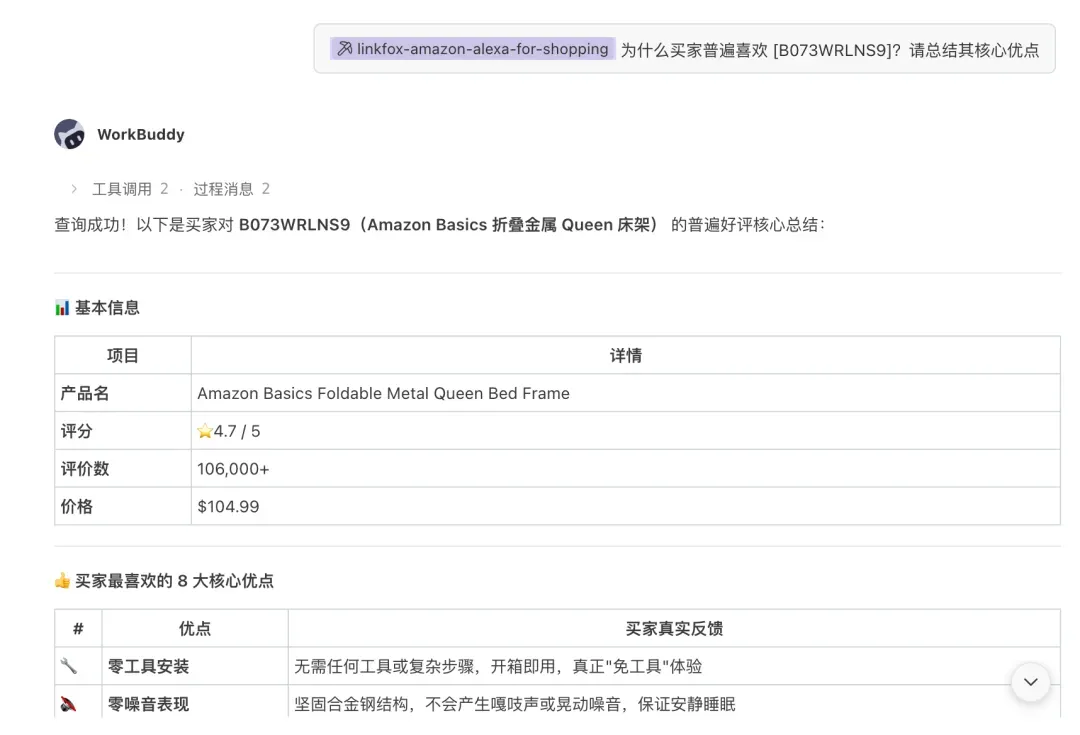Click the 工具调用 label
Screen dimensions: 1080x735
pyautogui.click(x=122, y=189)
